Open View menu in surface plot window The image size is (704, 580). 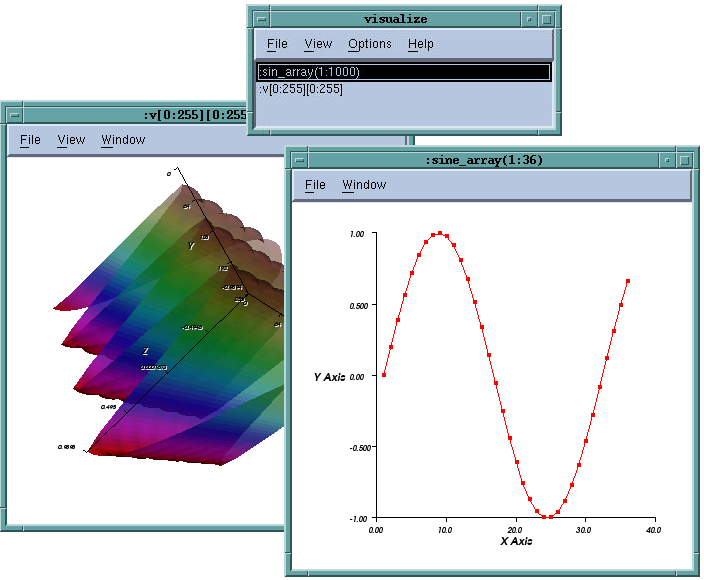coord(71,140)
